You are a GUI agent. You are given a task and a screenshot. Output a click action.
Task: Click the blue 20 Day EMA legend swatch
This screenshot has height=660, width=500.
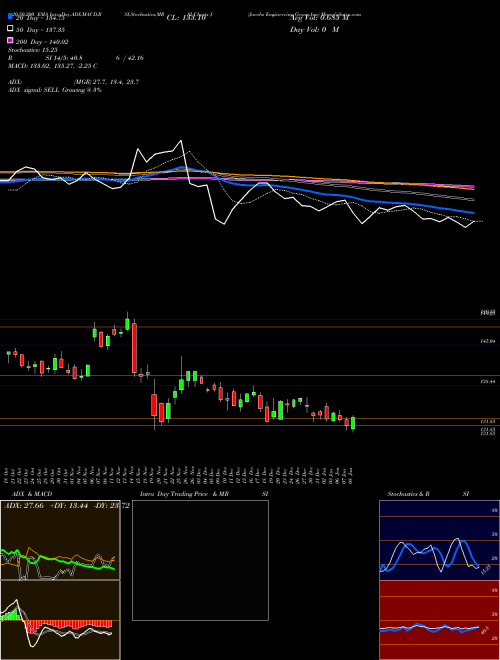(10, 16)
